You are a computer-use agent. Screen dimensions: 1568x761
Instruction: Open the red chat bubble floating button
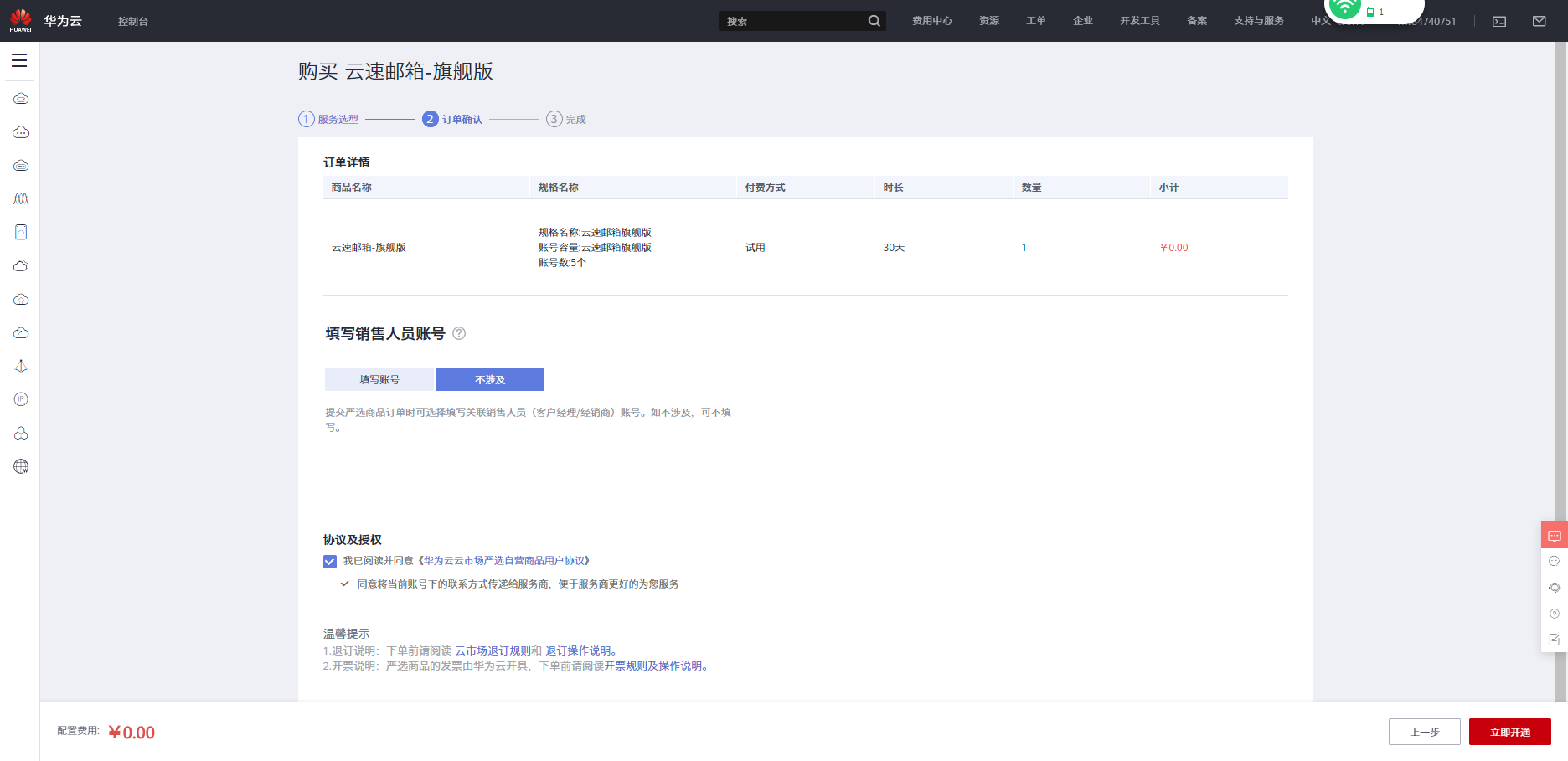point(1555,535)
